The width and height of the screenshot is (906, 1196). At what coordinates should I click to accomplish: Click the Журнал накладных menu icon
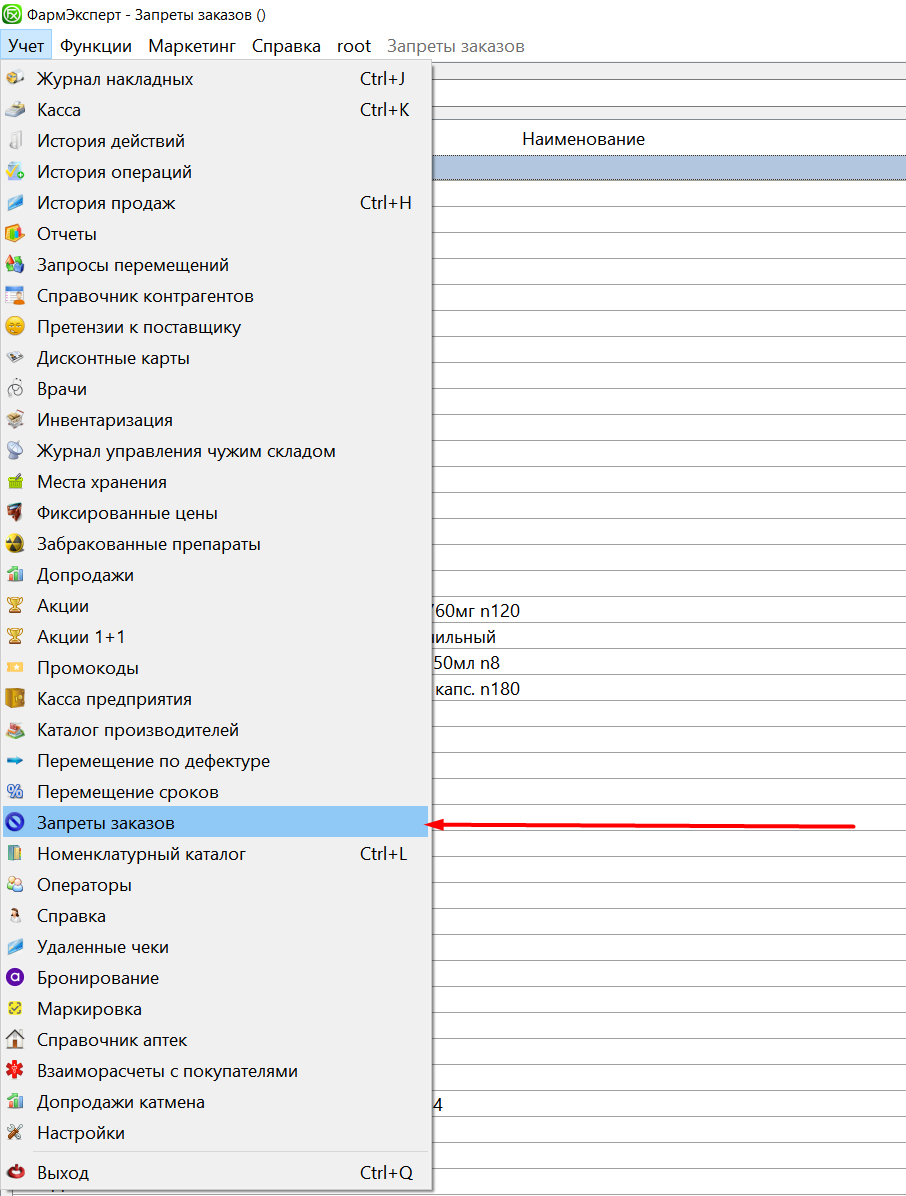click(x=15, y=79)
